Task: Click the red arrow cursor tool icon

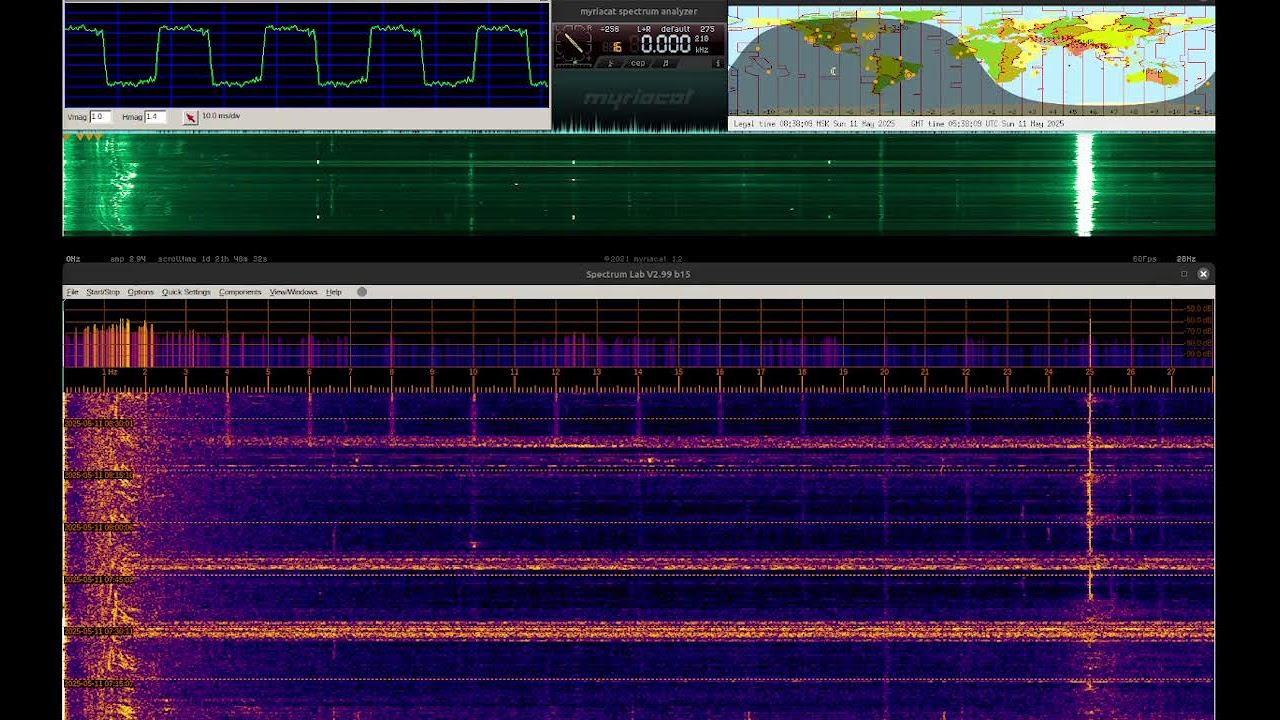Action: [x=190, y=117]
